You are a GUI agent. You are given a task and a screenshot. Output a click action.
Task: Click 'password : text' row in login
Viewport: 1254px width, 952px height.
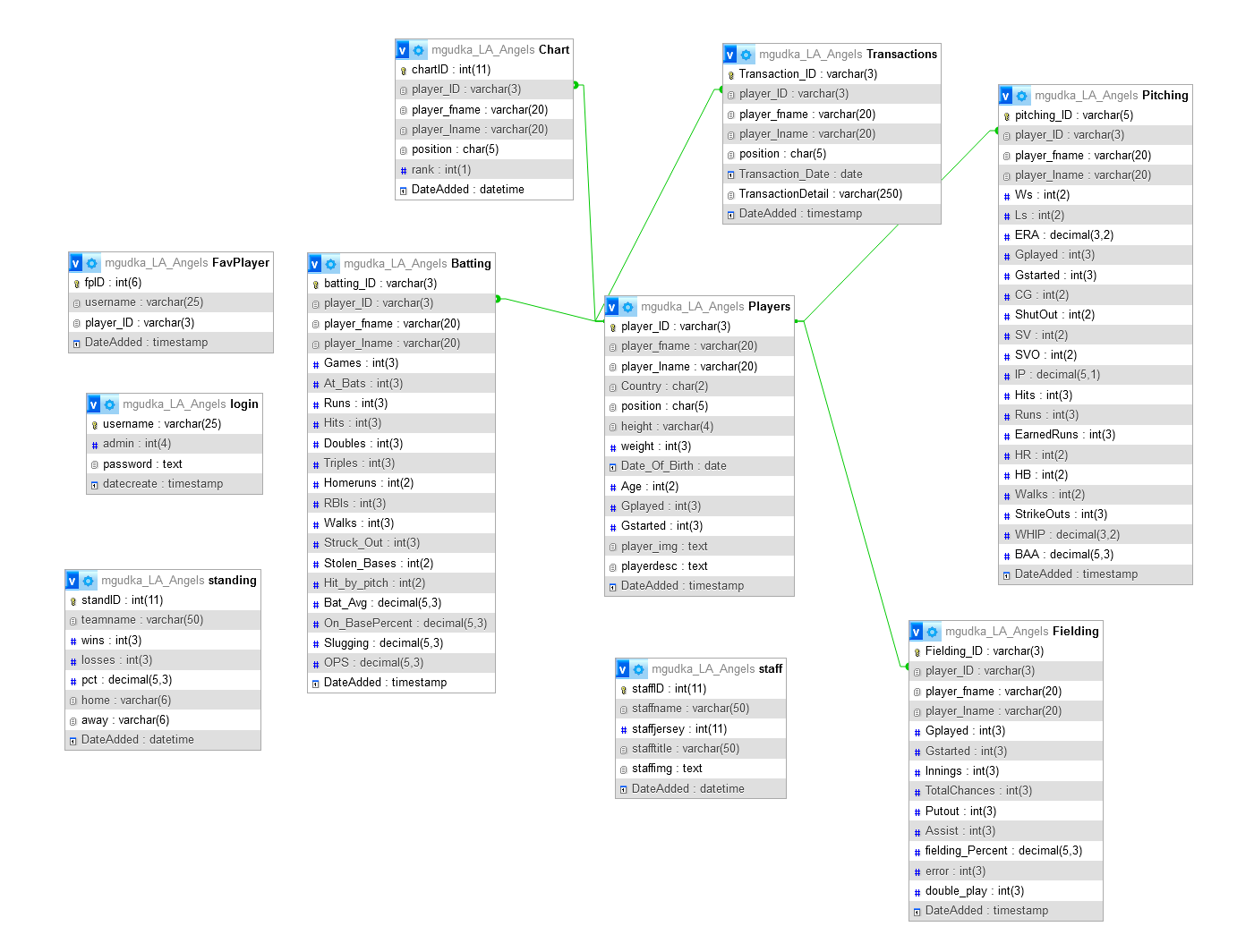tap(175, 464)
